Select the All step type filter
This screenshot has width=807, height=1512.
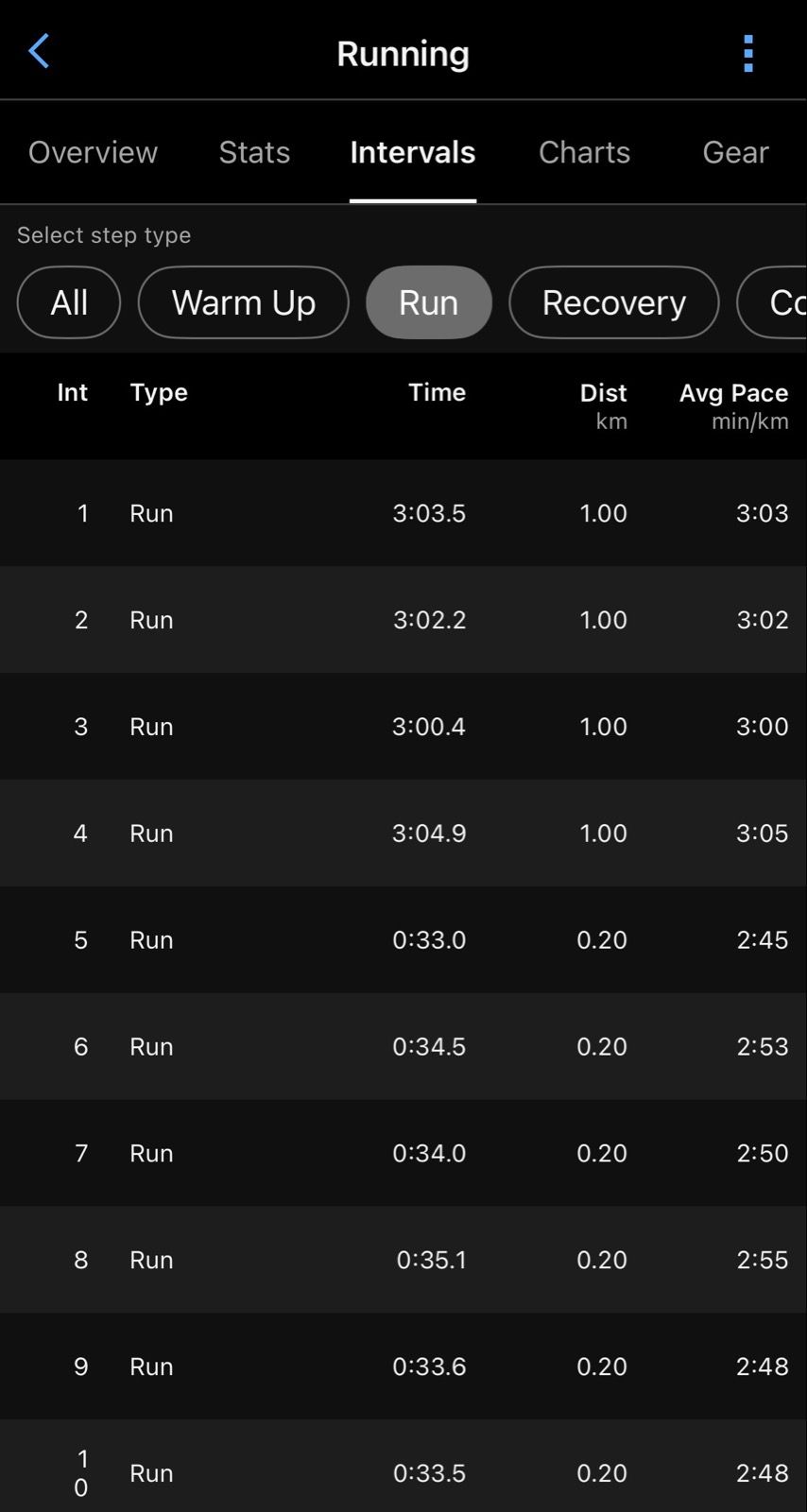point(69,302)
